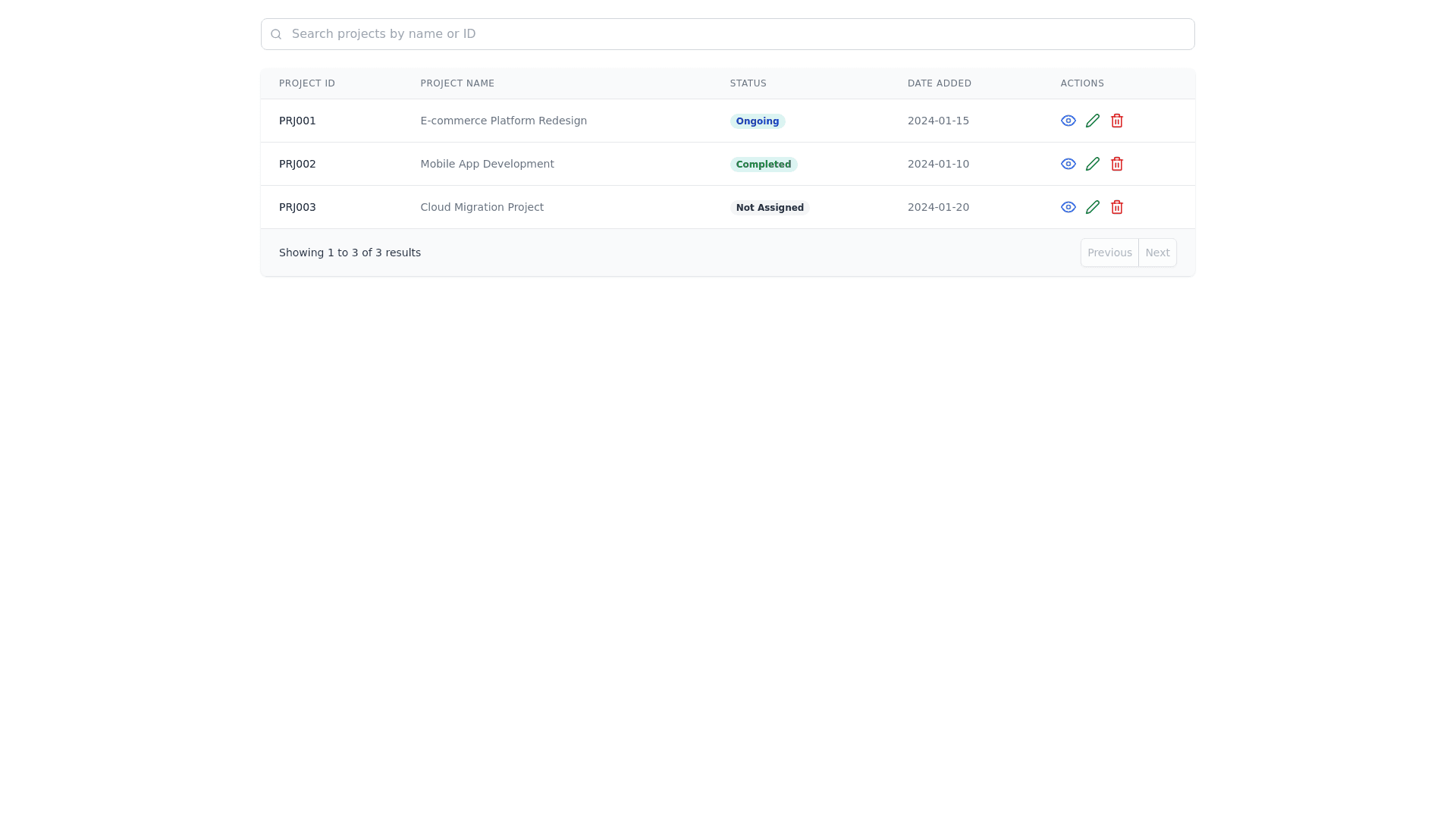Screen dimensions: 1456x819
Task: Click the Project ID column header
Action: coord(306,83)
